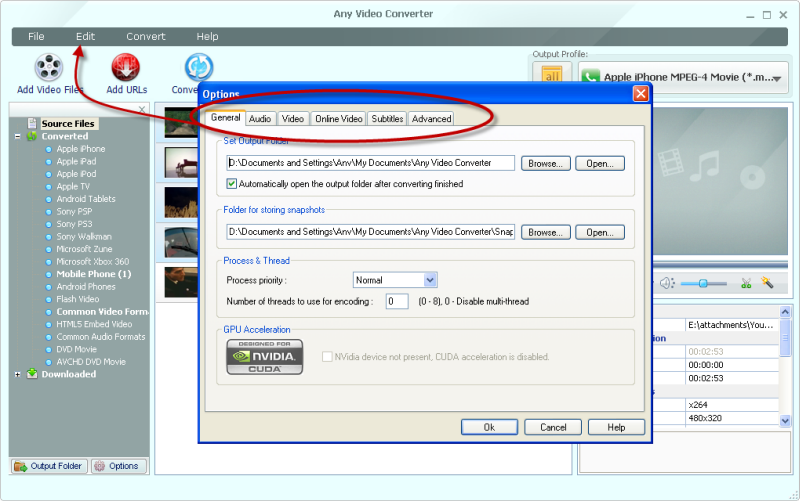Select Sony PS3 in the tree

[x=74, y=223]
